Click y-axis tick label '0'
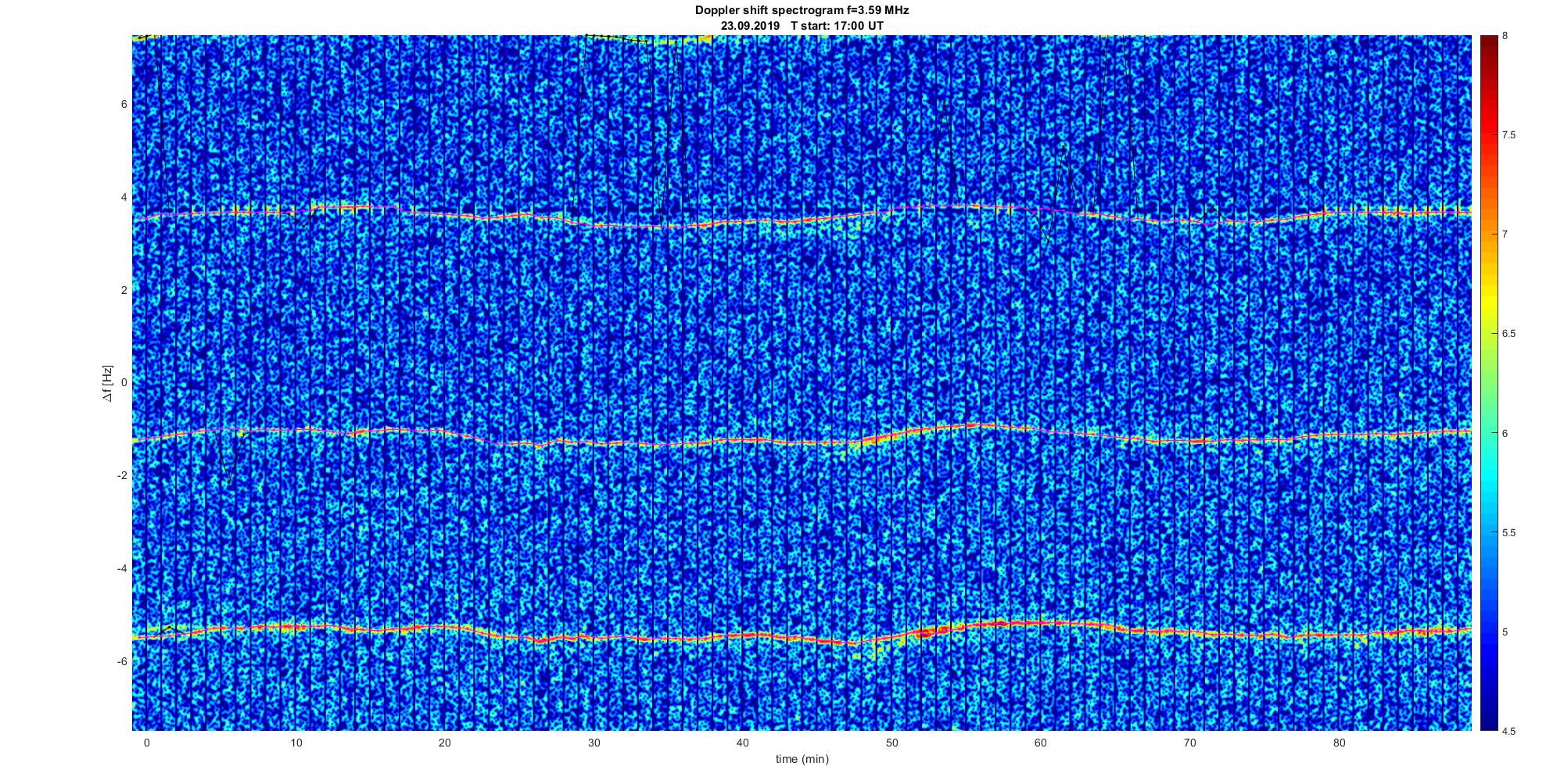 pyautogui.click(x=124, y=383)
